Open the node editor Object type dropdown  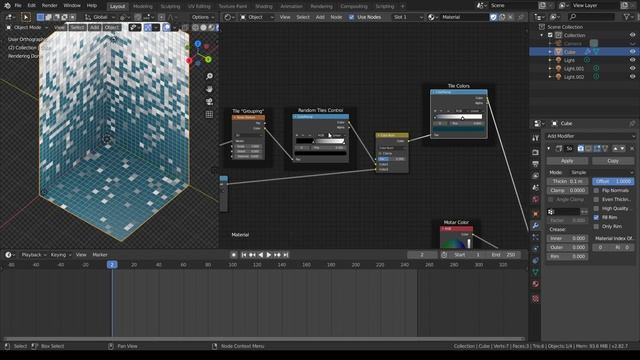(257, 17)
